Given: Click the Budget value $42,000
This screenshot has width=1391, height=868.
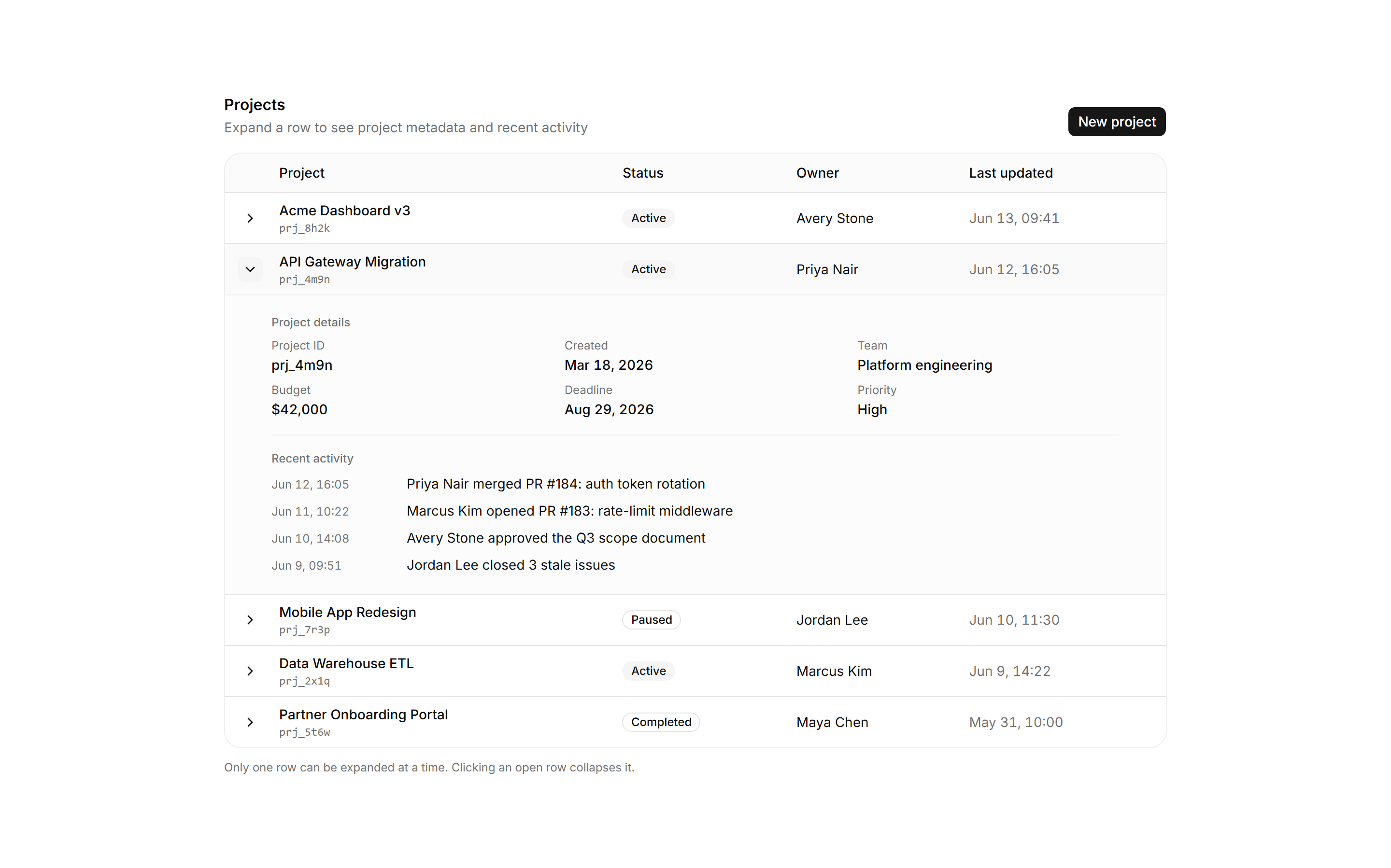Looking at the screenshot, I should click(299, 409).
